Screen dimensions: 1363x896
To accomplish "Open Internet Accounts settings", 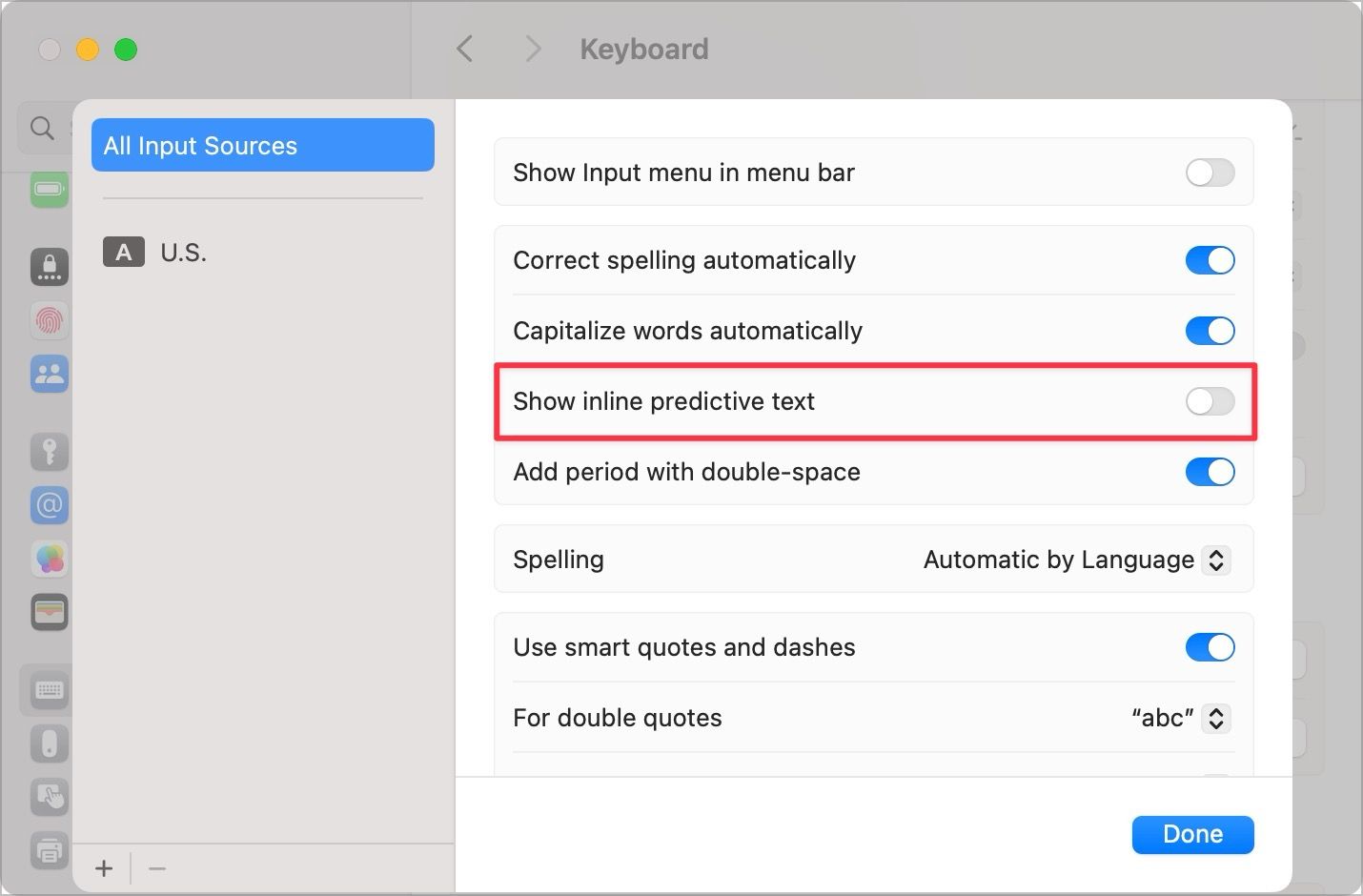I will (50, 505).
